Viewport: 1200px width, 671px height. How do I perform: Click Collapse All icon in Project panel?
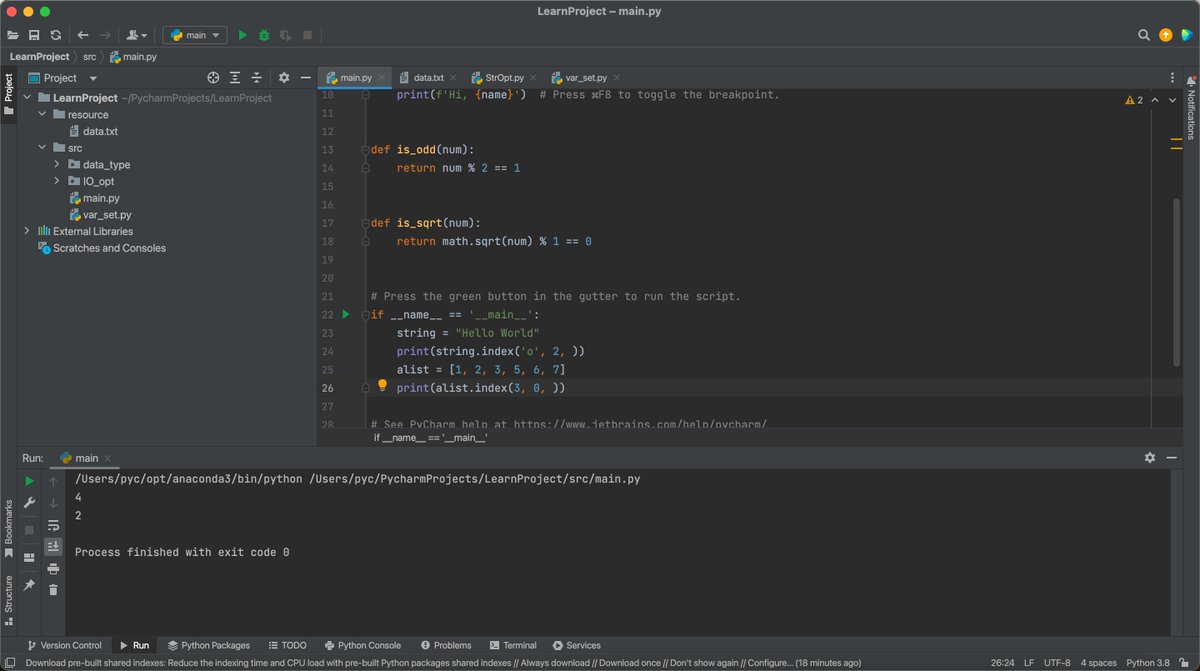tap(257, 78)
